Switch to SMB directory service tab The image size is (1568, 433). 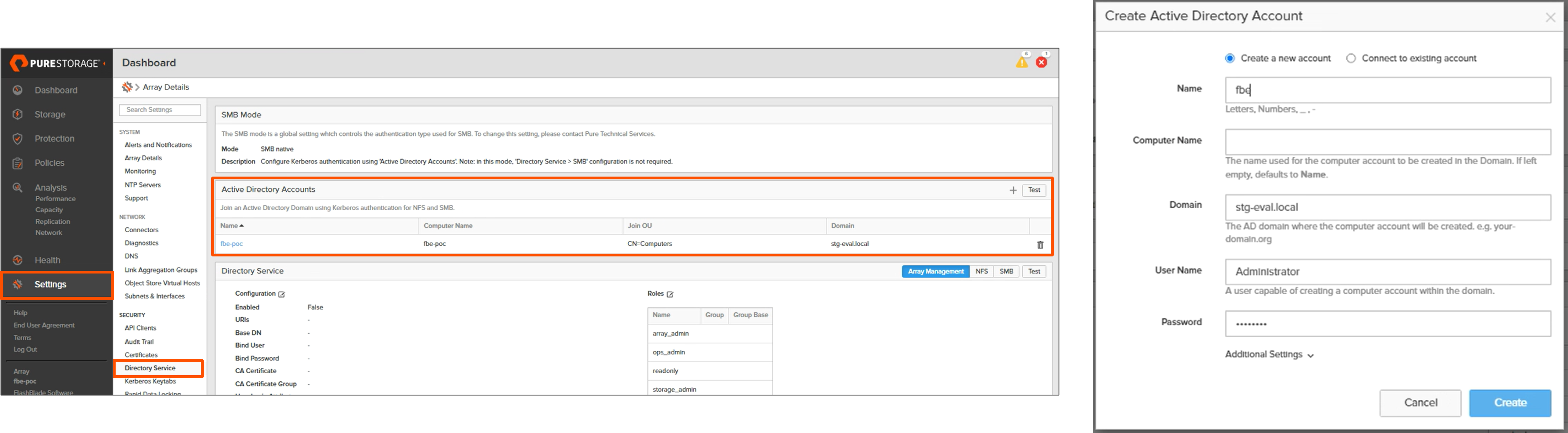pos(1006,272)
